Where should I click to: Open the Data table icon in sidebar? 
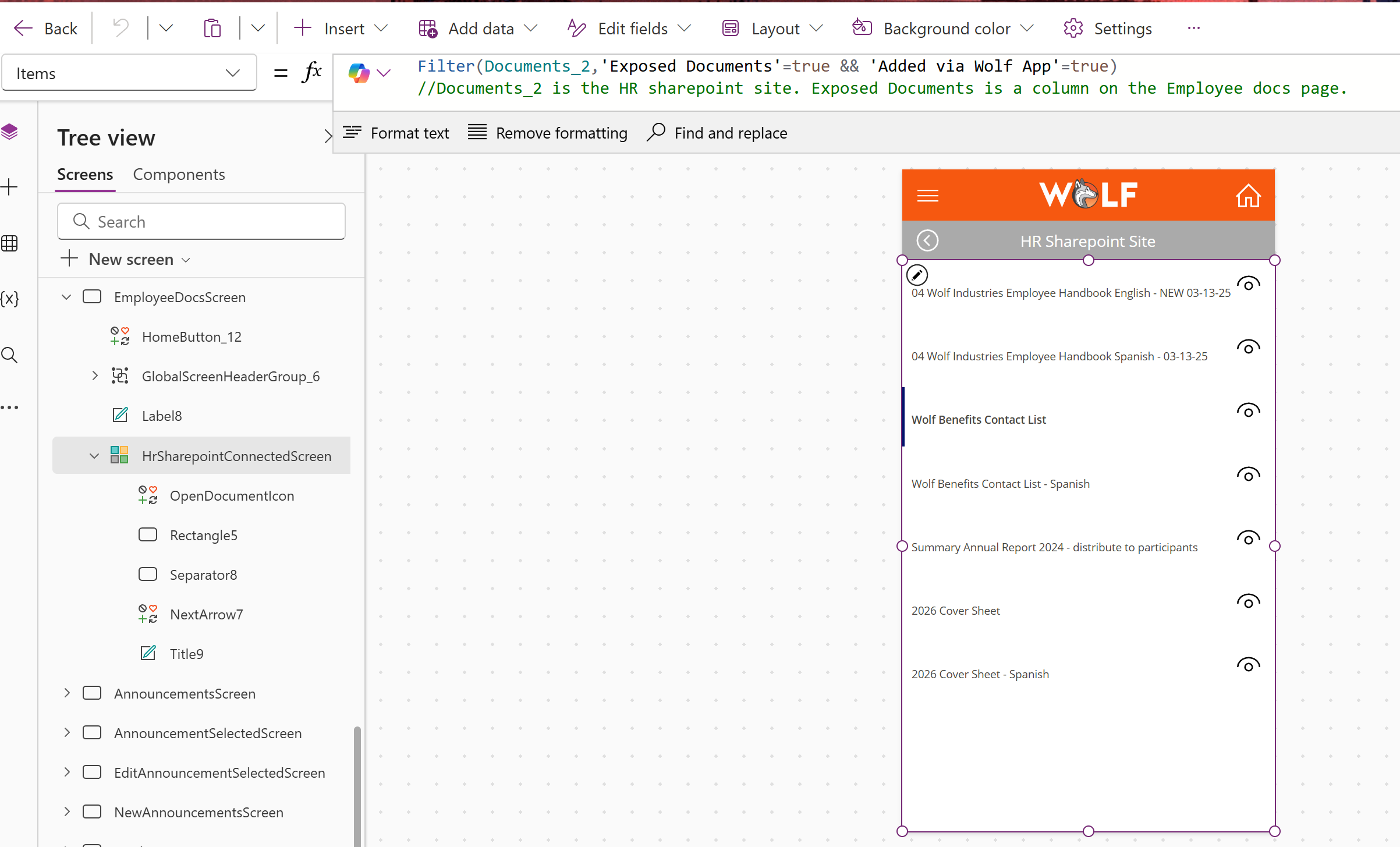10,243
